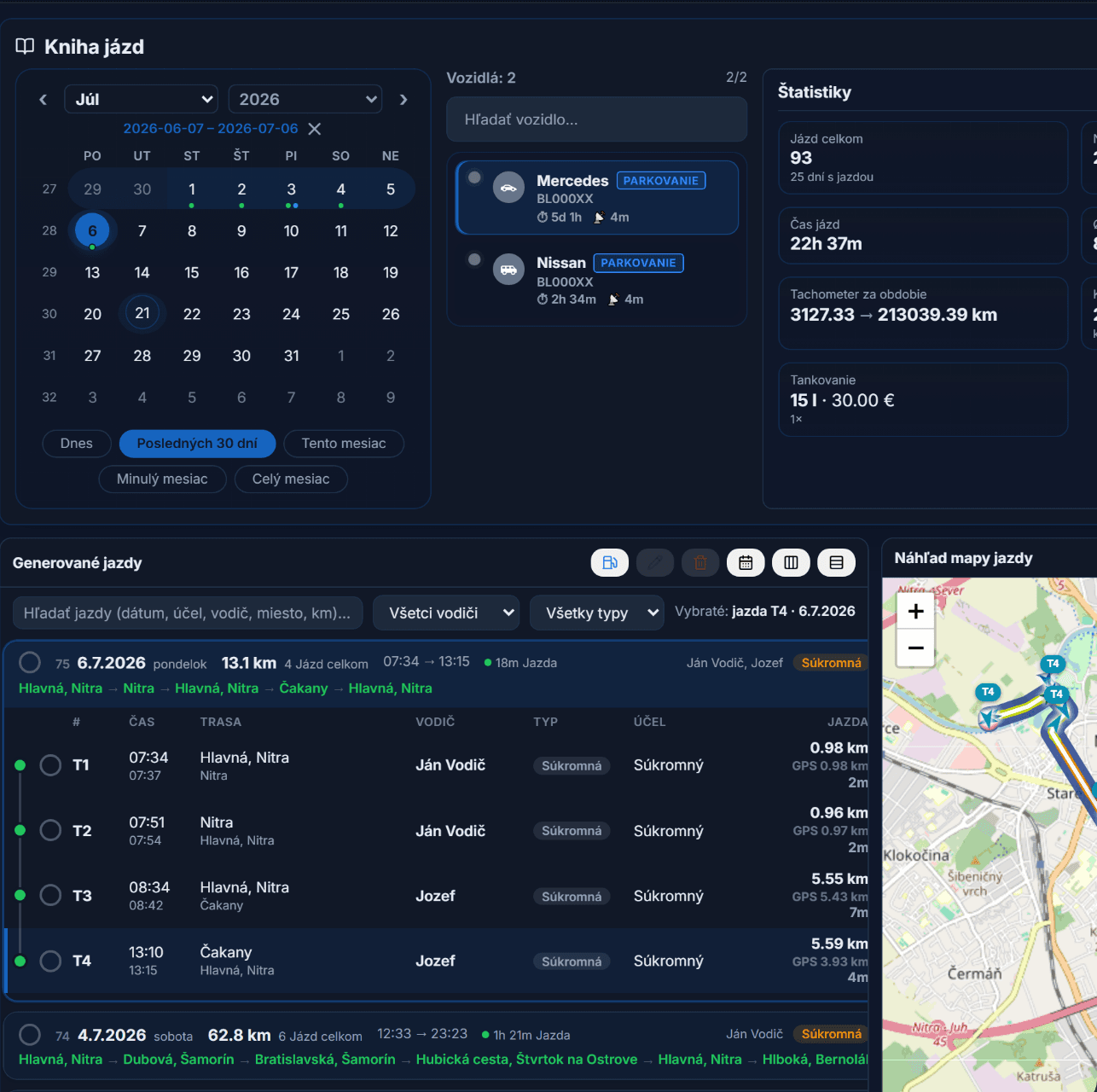
Task: Select day 15 in the calendar
Action: [x=192, y=272]
